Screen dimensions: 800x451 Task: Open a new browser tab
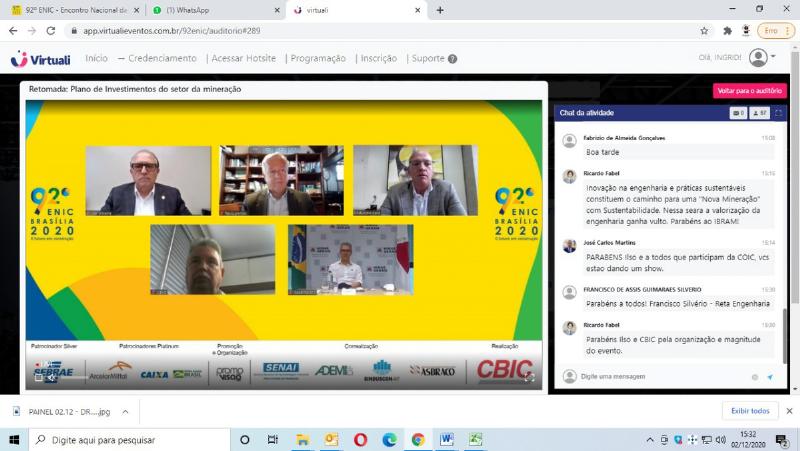point(440,10)
